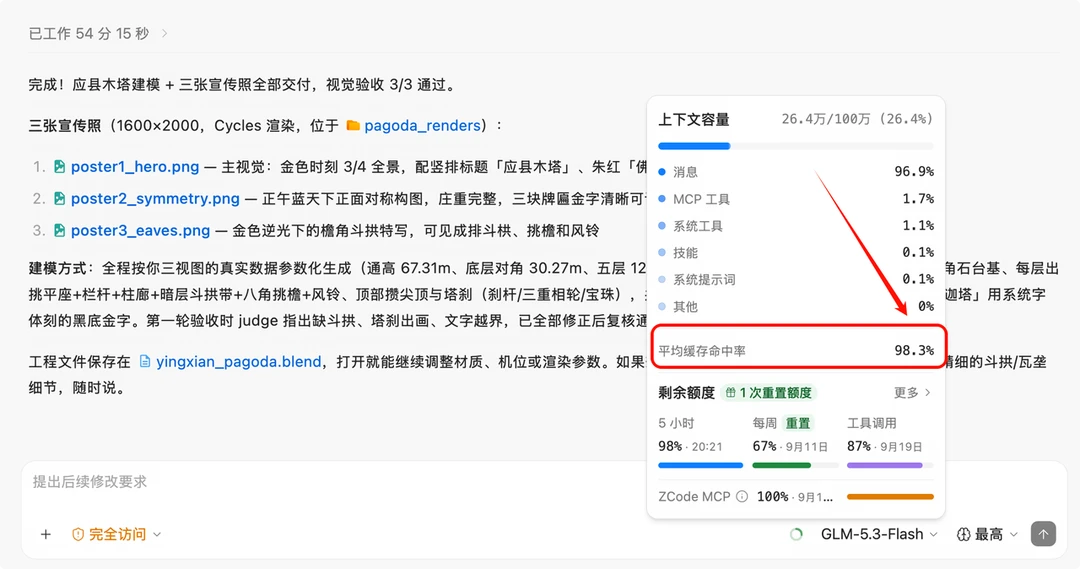Click the gift icon in reset quota badge
Viewport: 1080px width, 569px height.
731,393
